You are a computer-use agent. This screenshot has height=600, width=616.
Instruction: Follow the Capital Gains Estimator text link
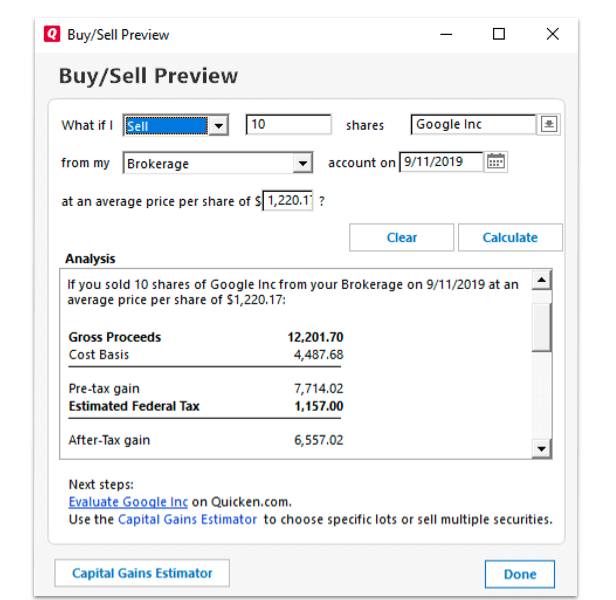188,519
